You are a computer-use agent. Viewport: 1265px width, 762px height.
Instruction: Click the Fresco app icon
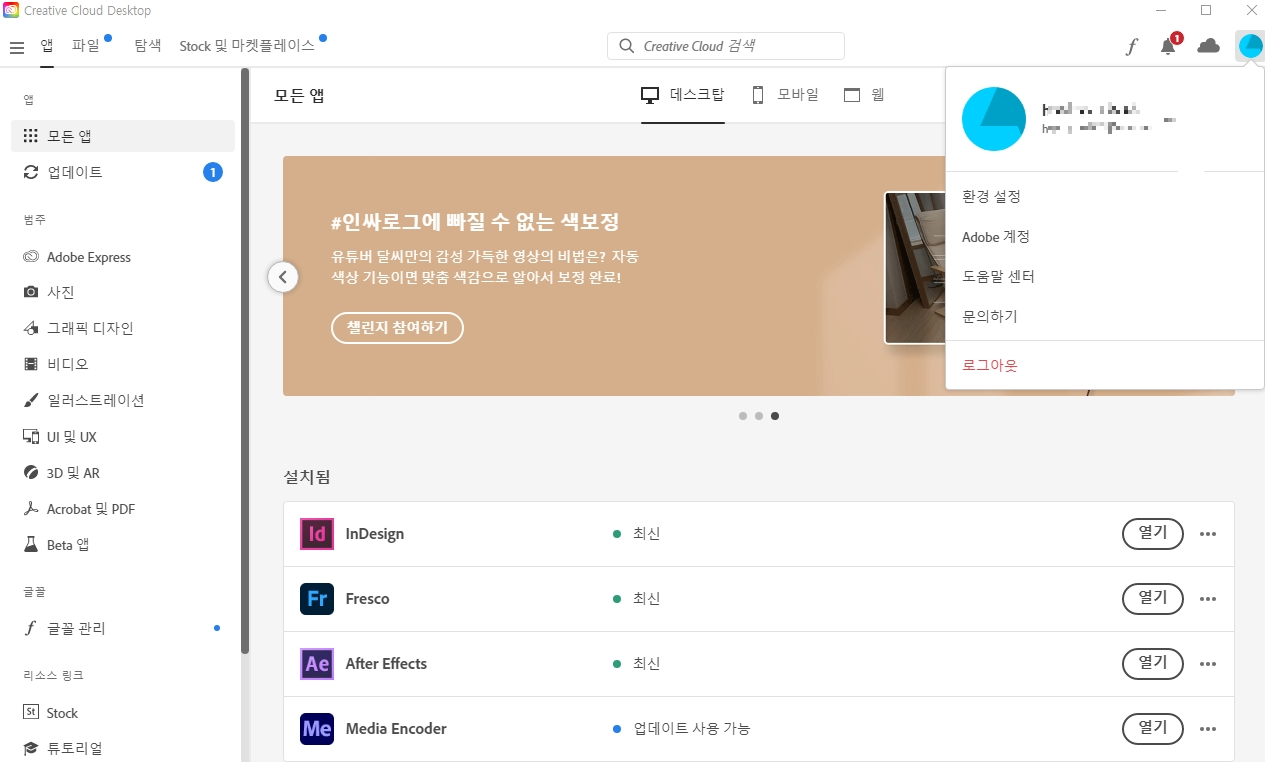[317, 599]
